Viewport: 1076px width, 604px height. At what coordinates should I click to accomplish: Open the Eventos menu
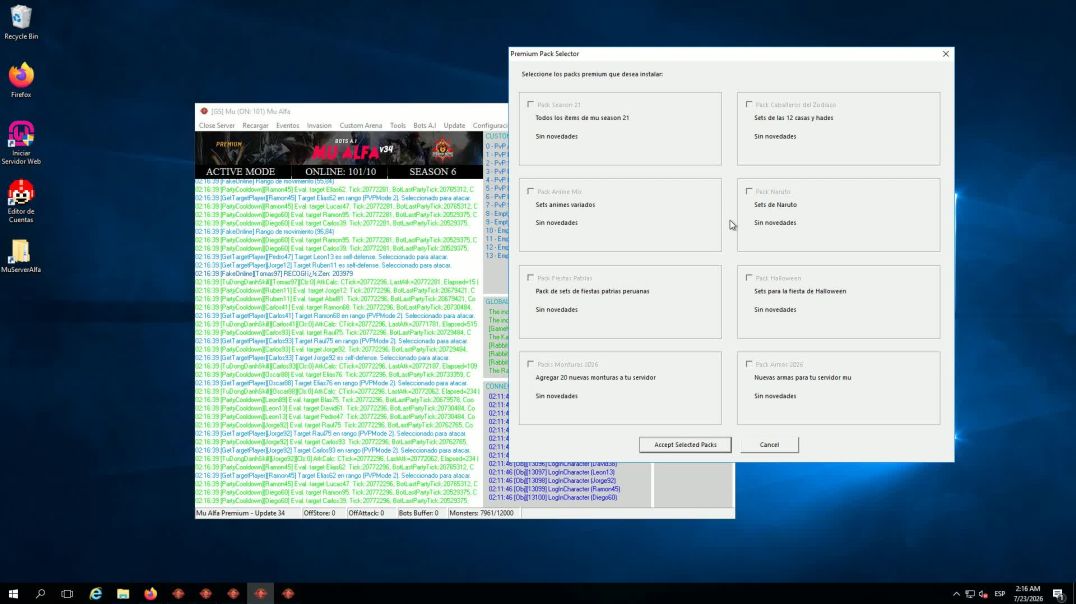click(288, 126)
